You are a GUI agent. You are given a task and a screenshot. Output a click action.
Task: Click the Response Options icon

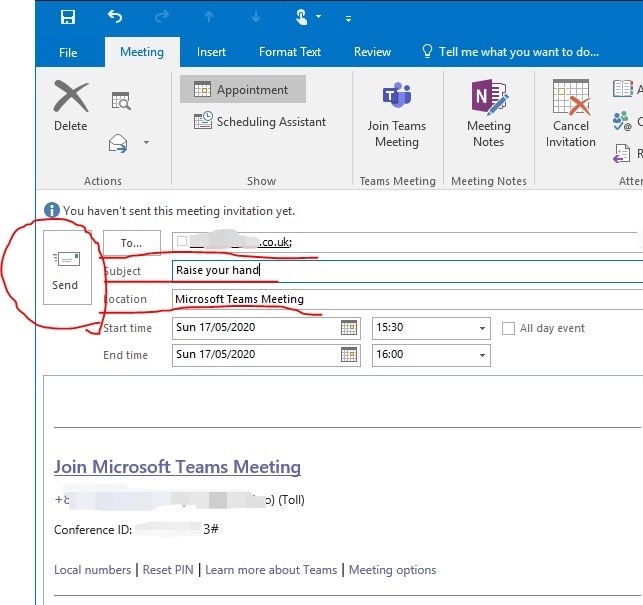click(x=622, y=154)
